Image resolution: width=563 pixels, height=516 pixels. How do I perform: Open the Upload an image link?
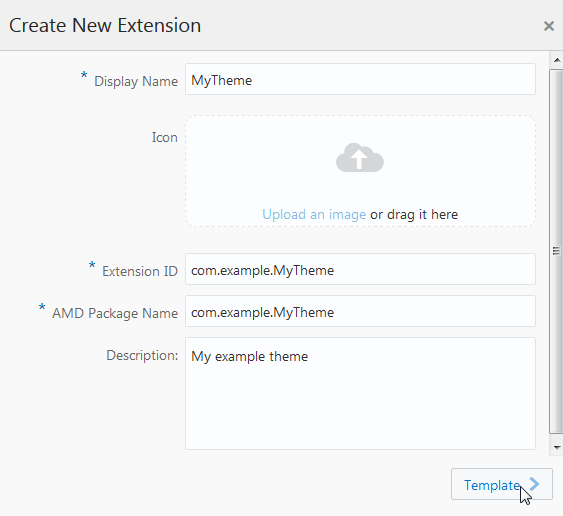[314, 214]
